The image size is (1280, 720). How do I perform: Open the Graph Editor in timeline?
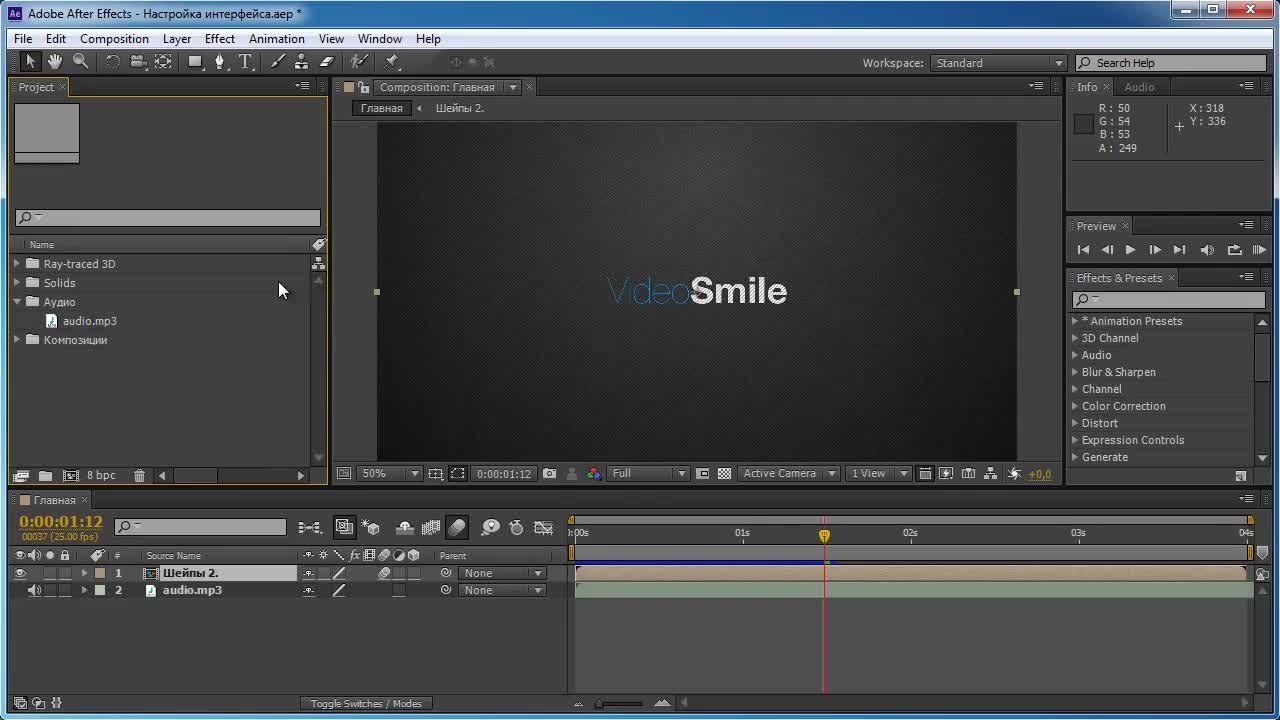[x=543, y=527]
